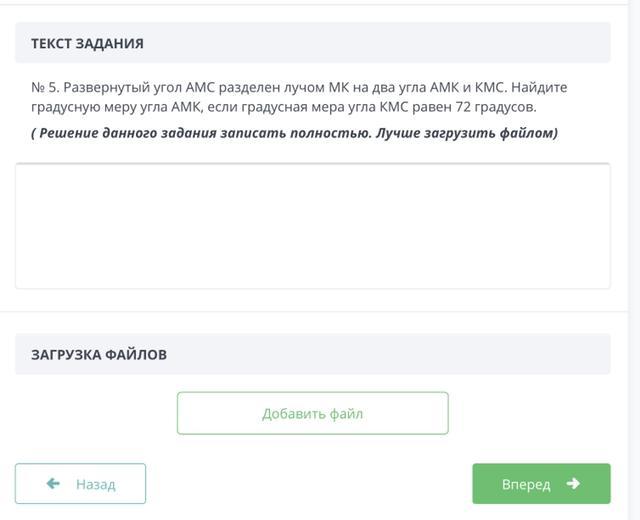This screenshot has height=520, width=640.
Task: Click the bold italic note about Решение
Action: [x=294, y=133]
